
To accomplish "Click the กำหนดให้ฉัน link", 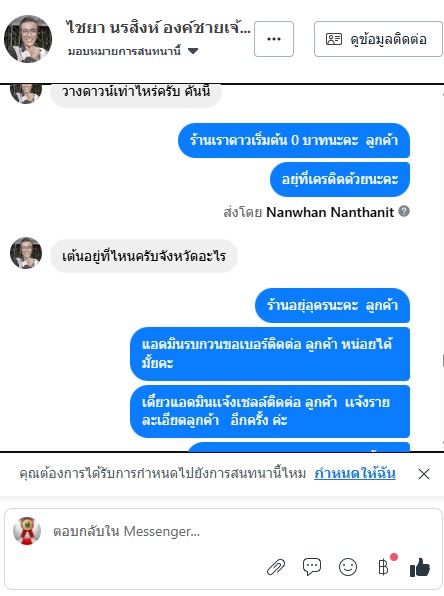I will tap(355, 474).
